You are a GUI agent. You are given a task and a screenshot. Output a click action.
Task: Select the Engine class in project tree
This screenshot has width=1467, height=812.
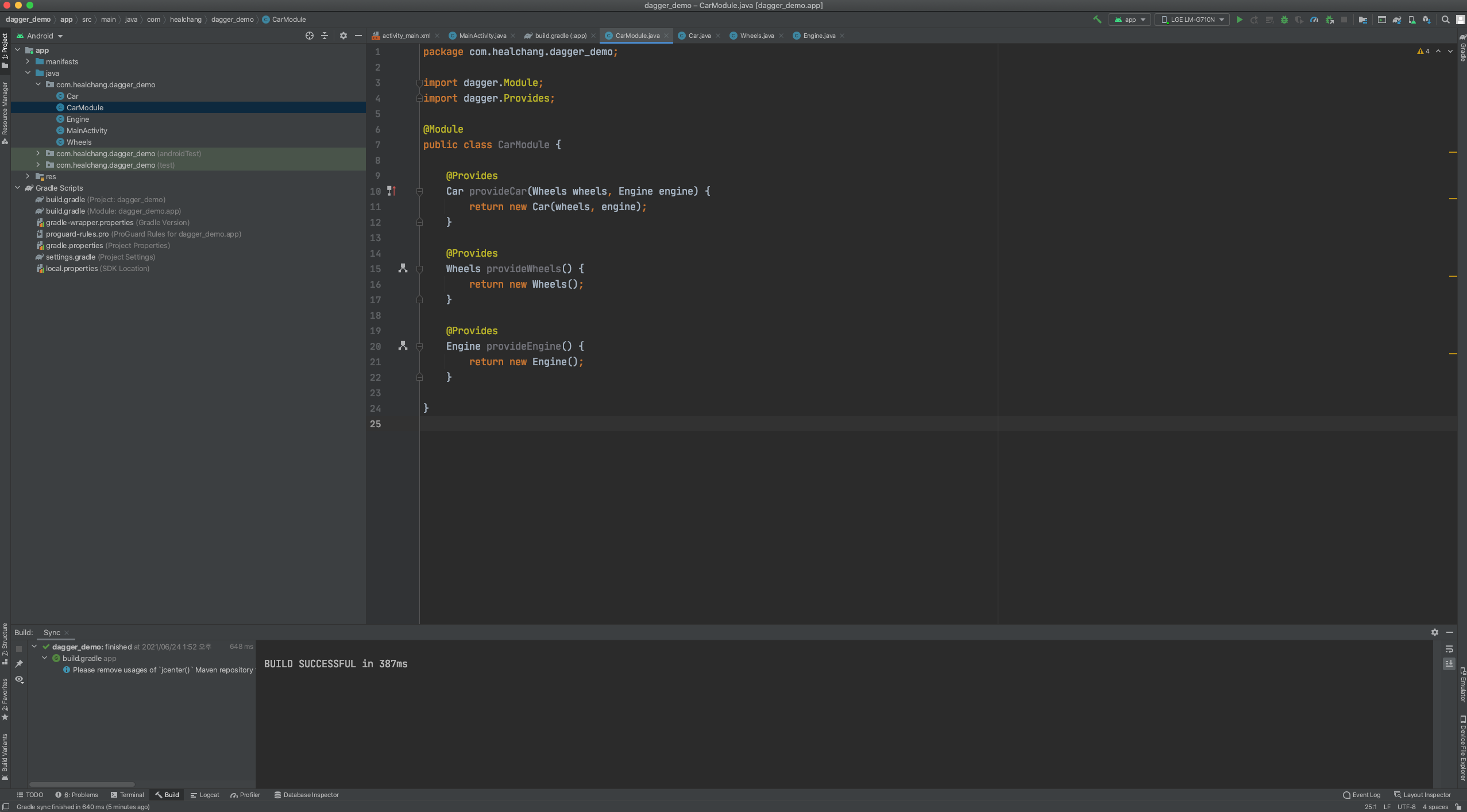click(78, 119)
